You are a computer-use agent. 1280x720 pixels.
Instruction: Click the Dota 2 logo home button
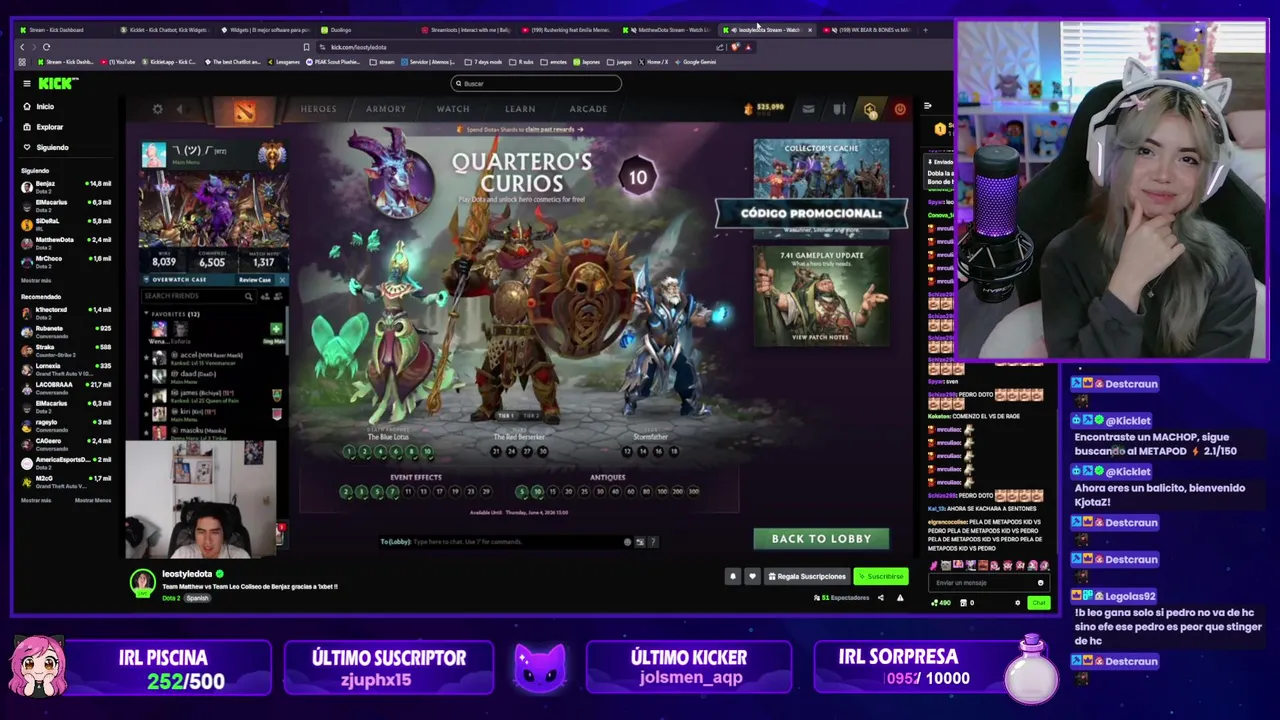tap(244, 111)
